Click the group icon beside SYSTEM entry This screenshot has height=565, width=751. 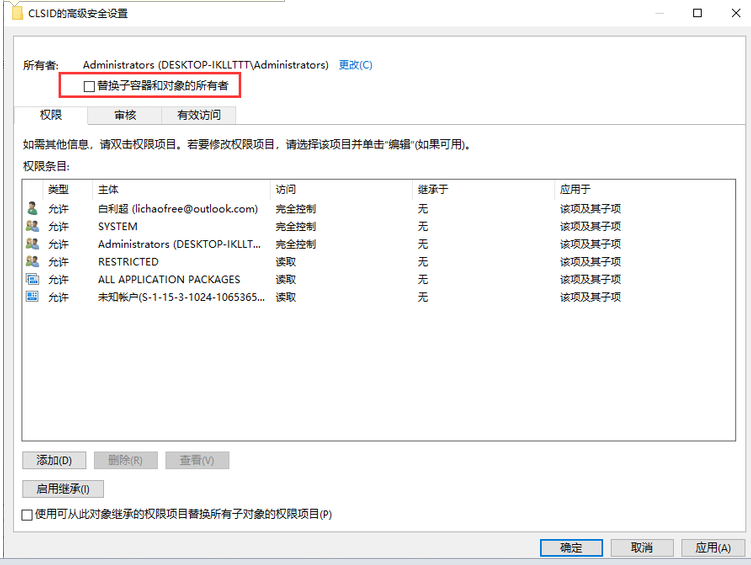coord(32,227)
